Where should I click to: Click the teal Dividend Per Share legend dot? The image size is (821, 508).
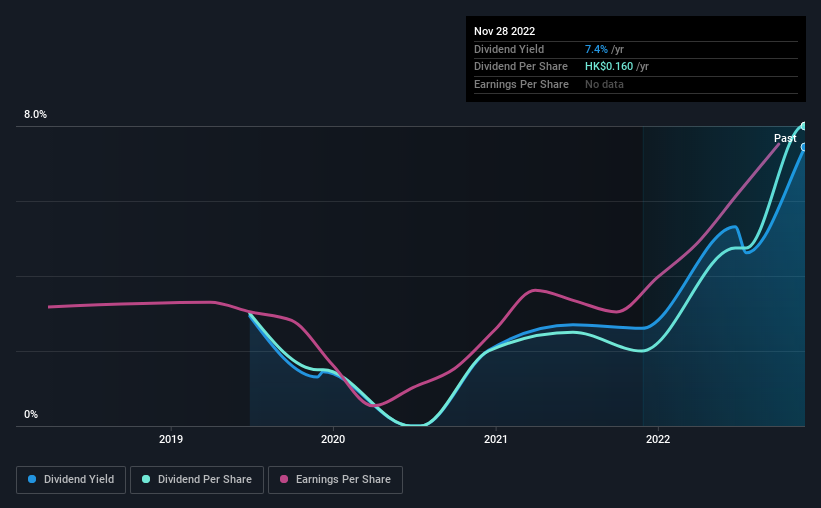tap(146, 479)
